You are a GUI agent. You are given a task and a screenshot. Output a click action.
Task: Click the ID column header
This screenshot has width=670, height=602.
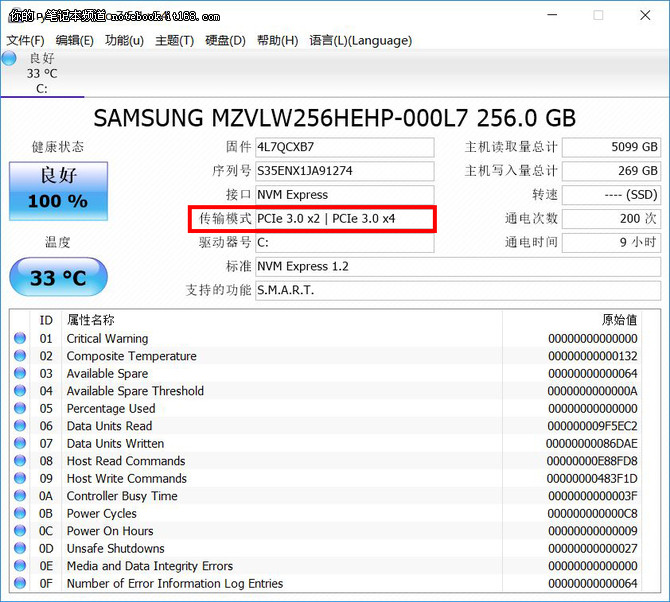click(x=46, y=320)
